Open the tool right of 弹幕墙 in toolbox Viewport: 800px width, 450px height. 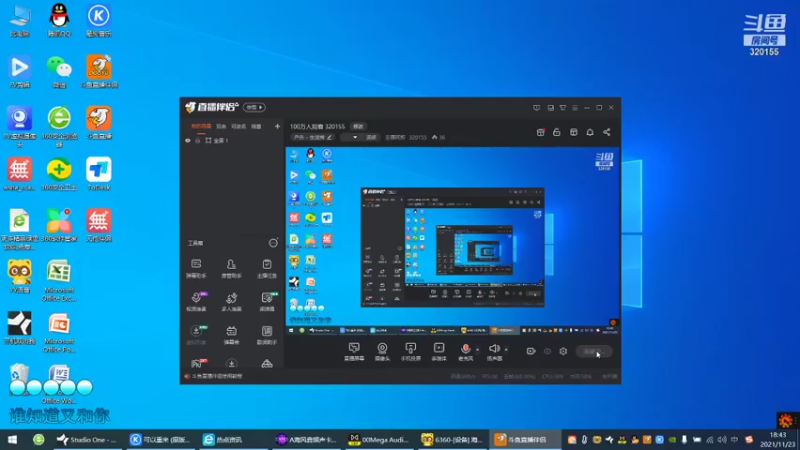(x=266, y=335)
